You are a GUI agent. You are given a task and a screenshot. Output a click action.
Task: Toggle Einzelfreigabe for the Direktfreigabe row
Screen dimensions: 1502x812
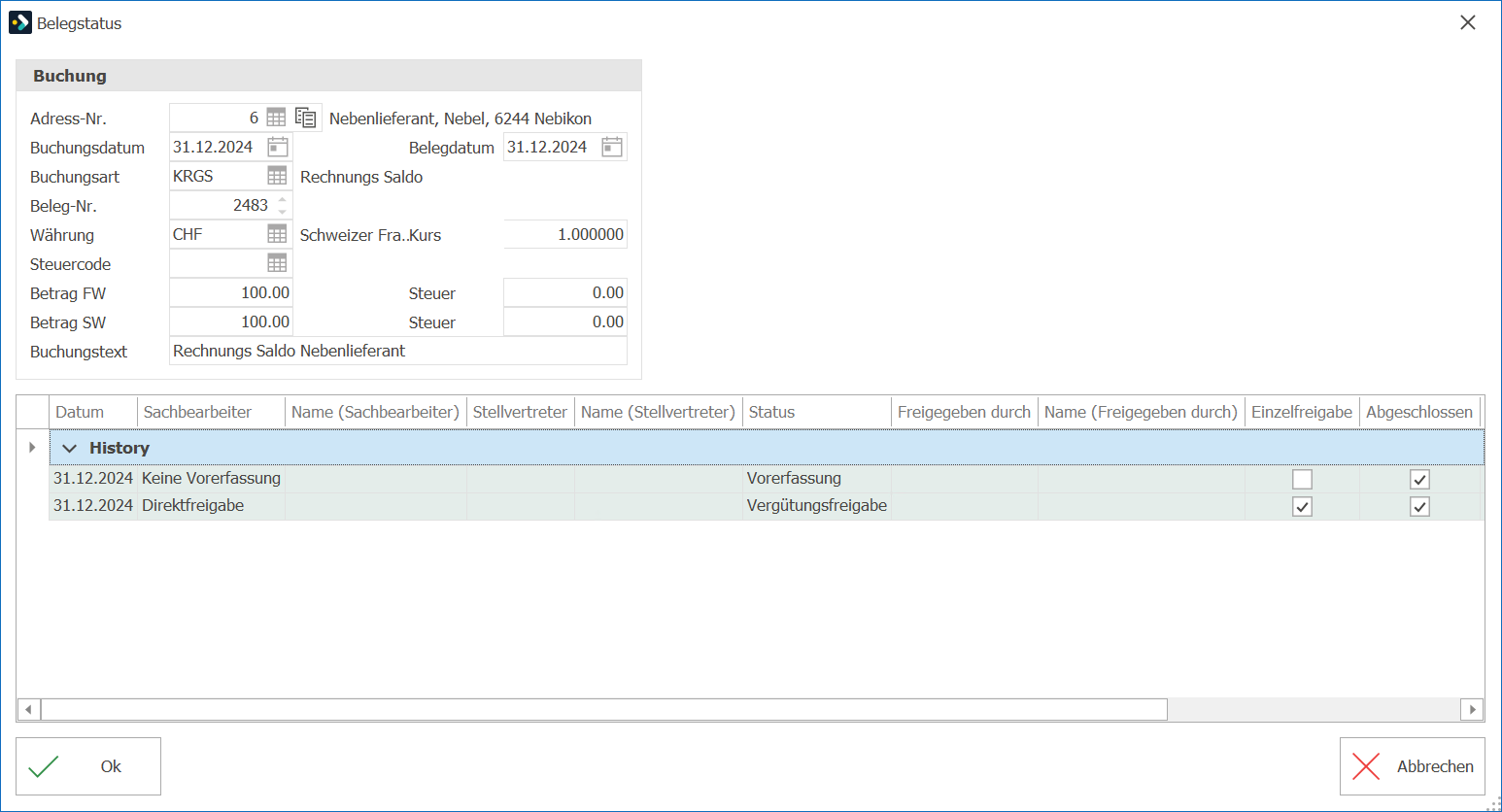tap(1302, 506)
